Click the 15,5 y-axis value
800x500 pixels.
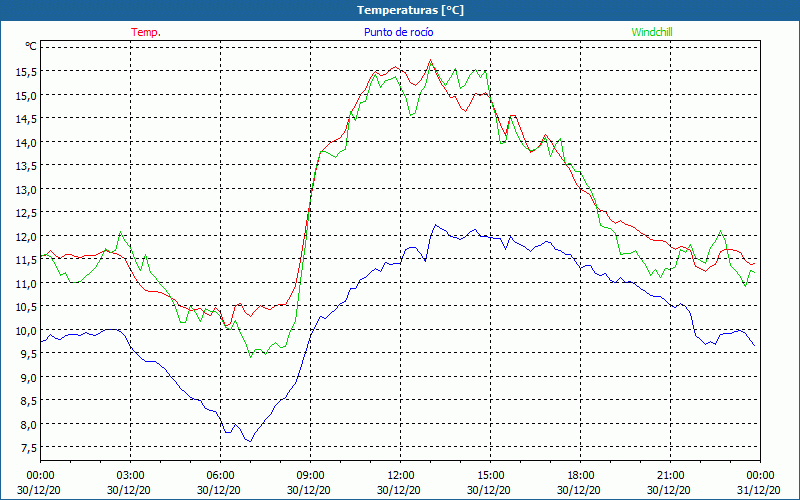[27, 72]
